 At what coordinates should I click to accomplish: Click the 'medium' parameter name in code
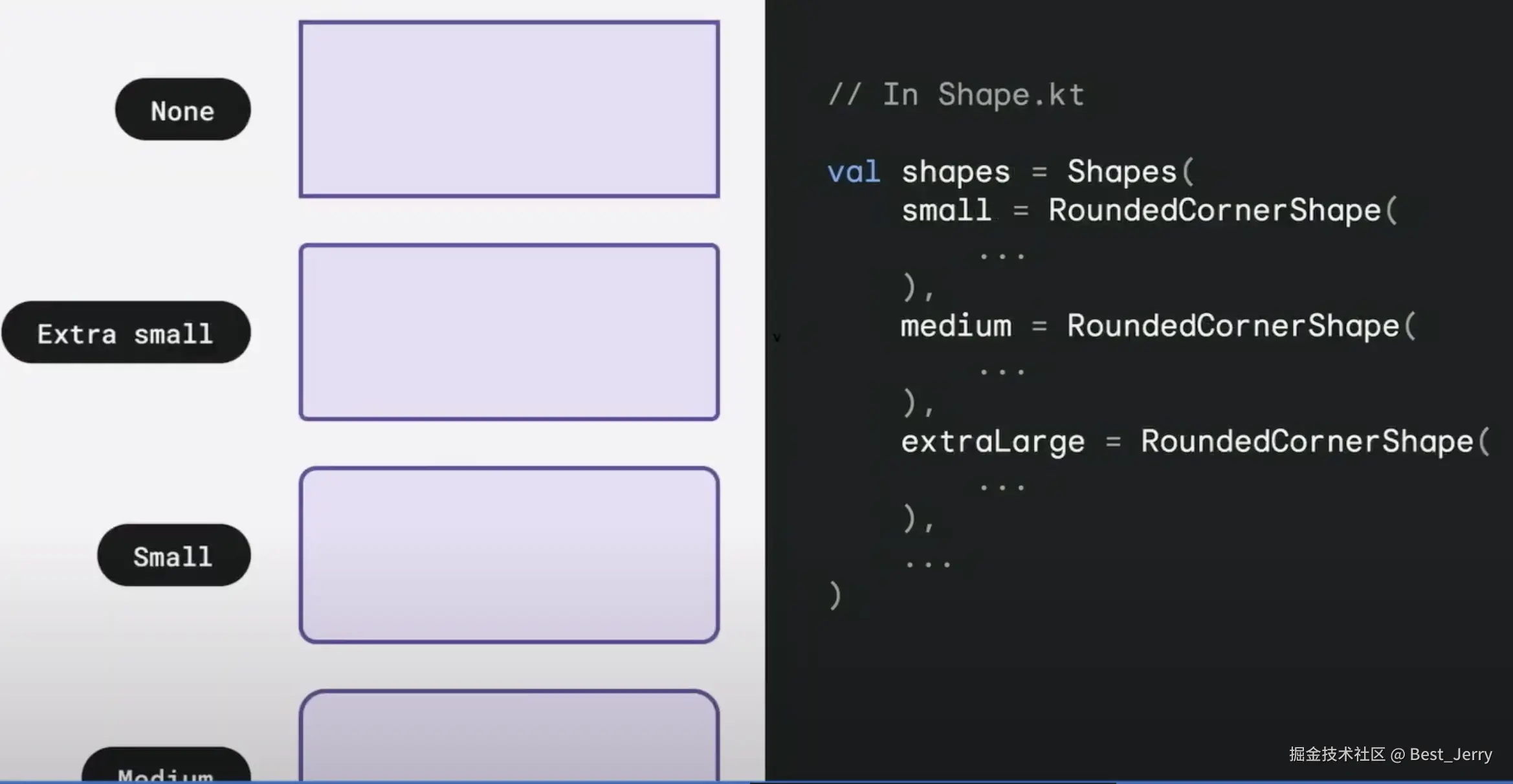(956, 326)
